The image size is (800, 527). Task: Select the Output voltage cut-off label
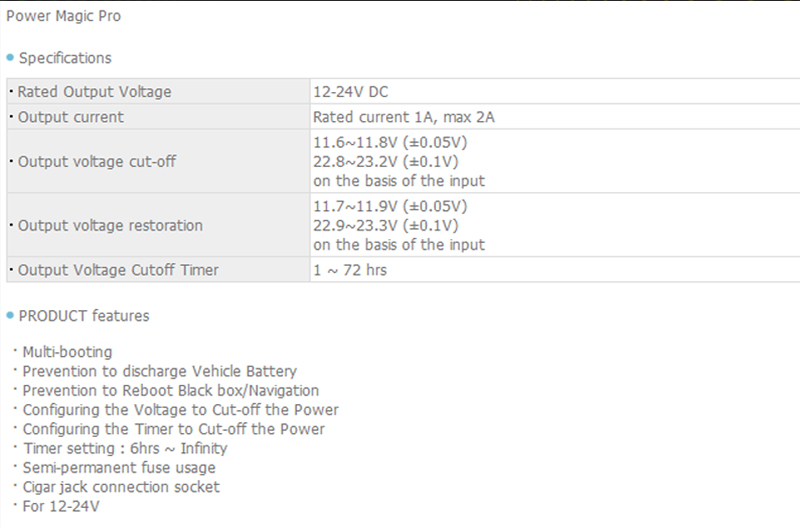click(x=96, y=161)
